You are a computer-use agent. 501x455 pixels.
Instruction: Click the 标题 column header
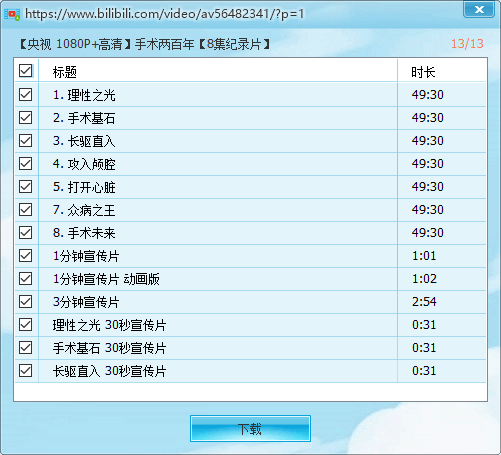coord(65,72)
